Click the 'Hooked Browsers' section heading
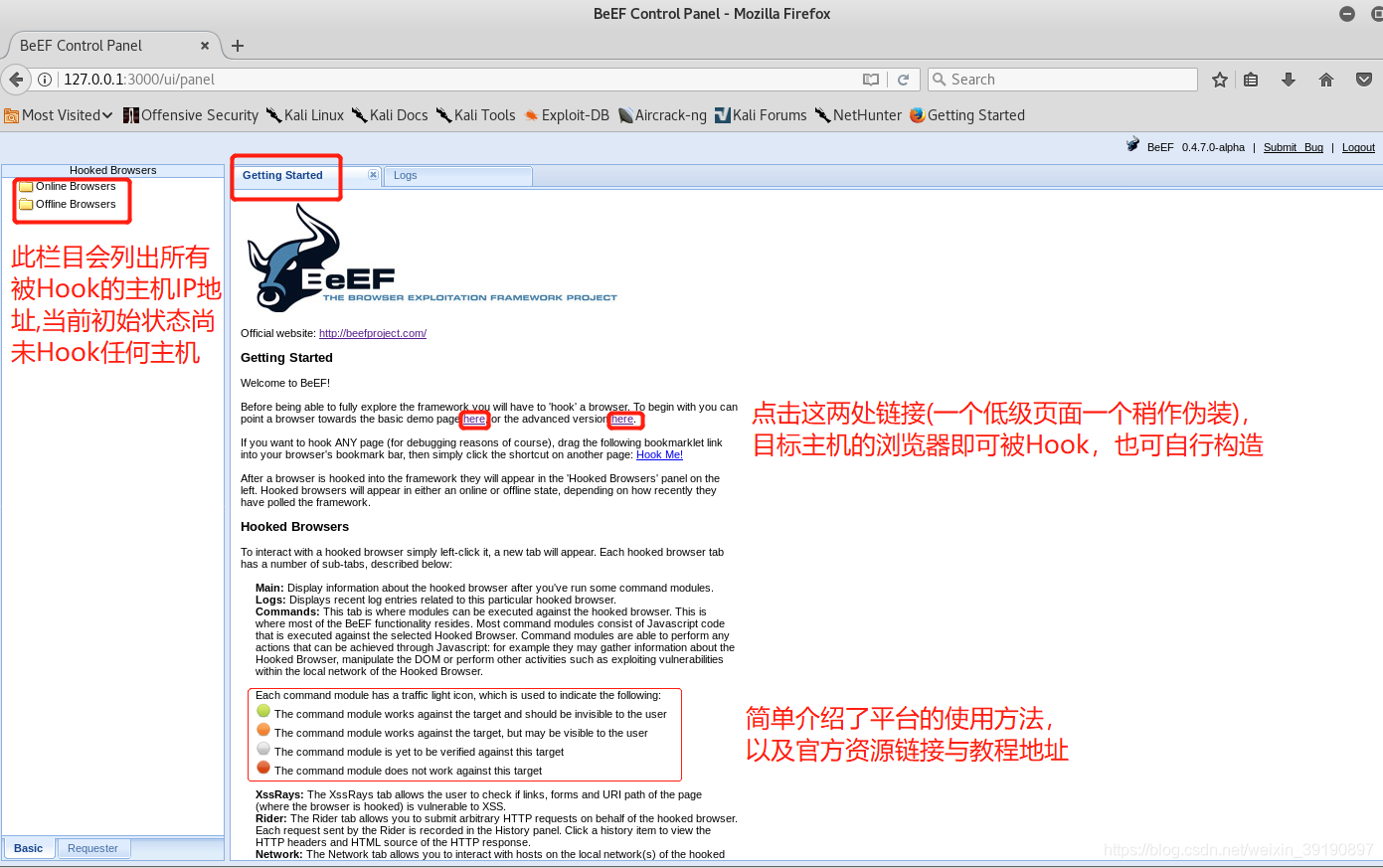Screen dimensions: 1383x868 coord(294,527)
